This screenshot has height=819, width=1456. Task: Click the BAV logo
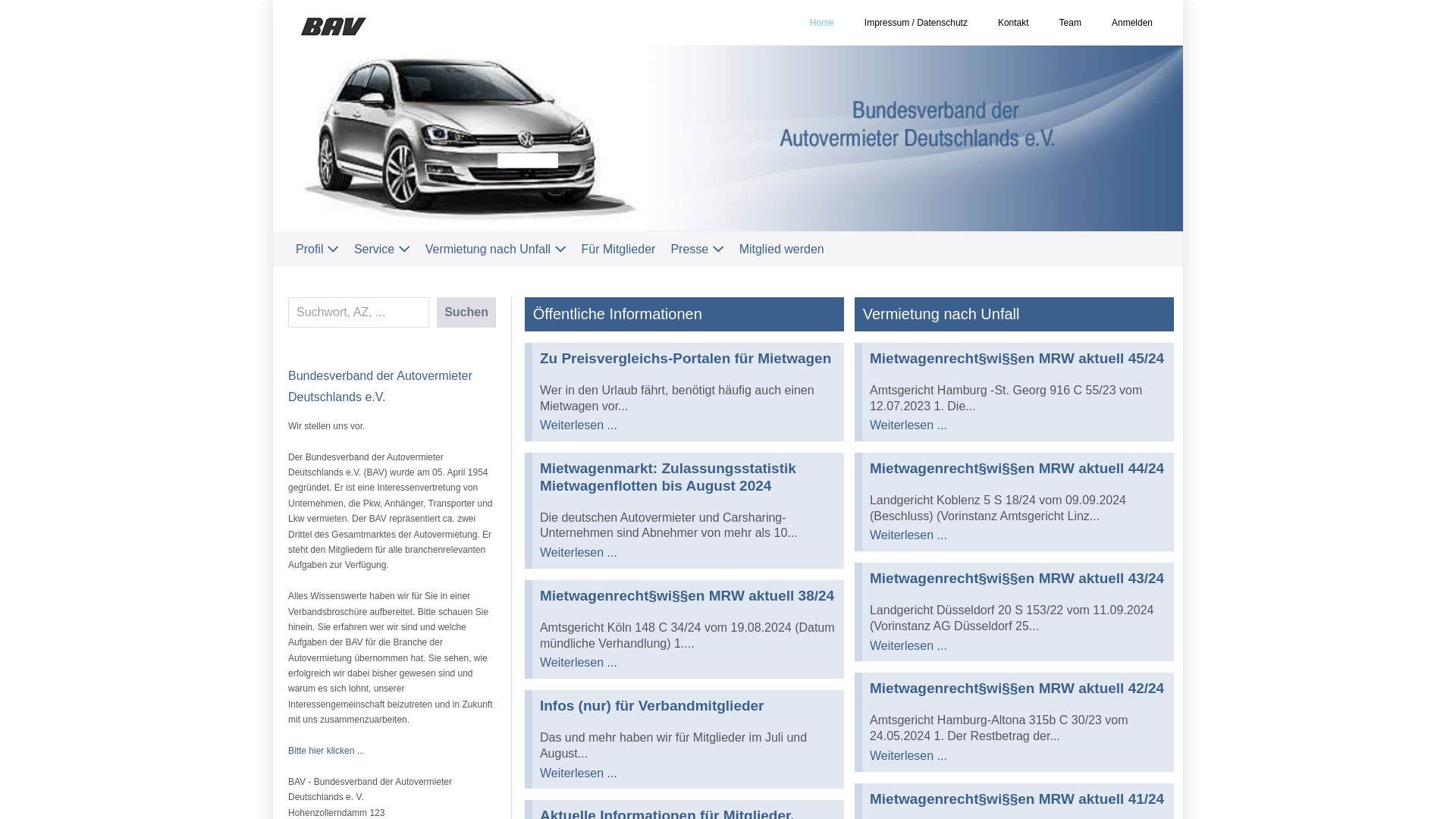[333, 27]
